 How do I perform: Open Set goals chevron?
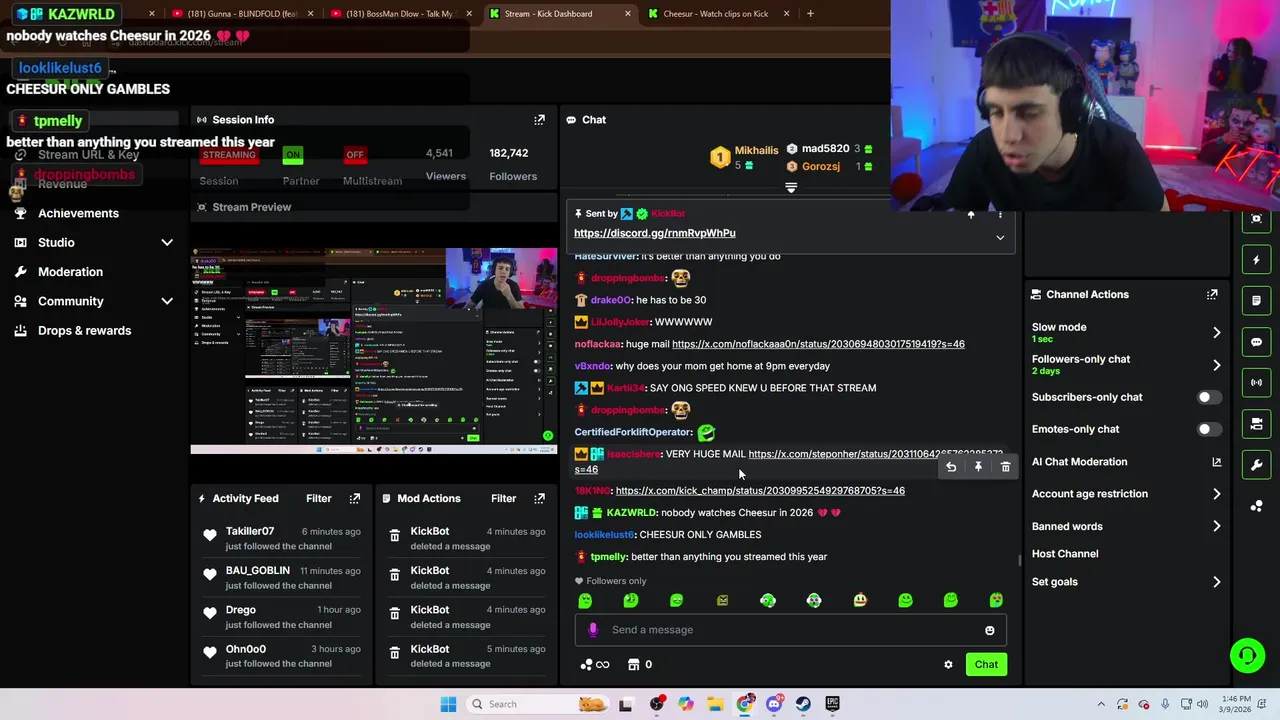click(1216, 582)
